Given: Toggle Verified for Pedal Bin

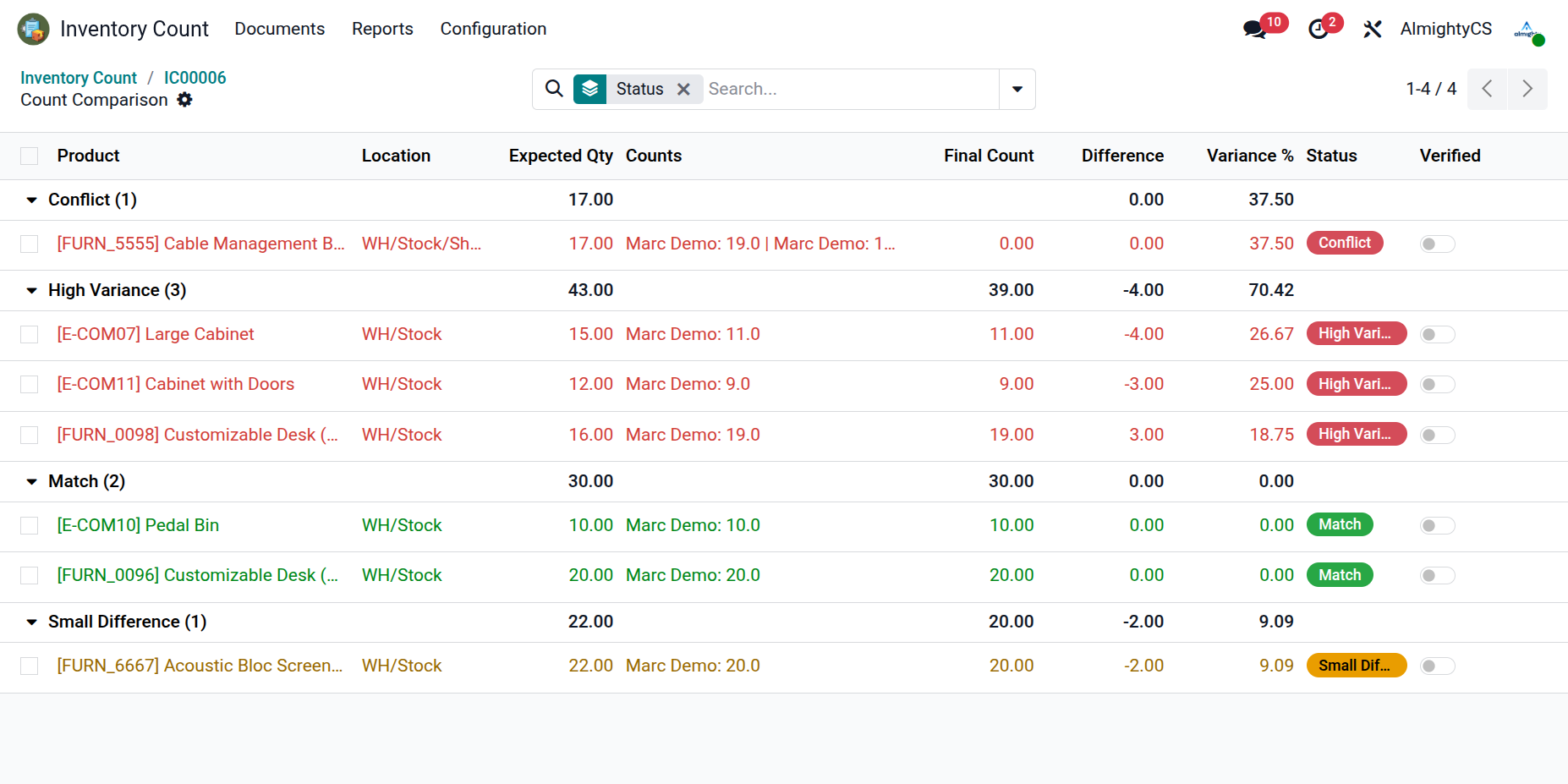Looking at the screenshot, I should 1437,525.
